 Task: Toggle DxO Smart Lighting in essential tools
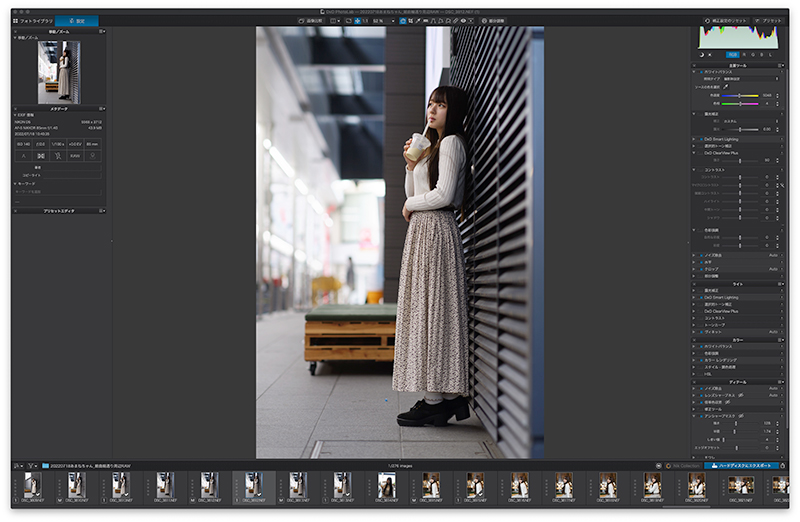(x=701, y=139)
